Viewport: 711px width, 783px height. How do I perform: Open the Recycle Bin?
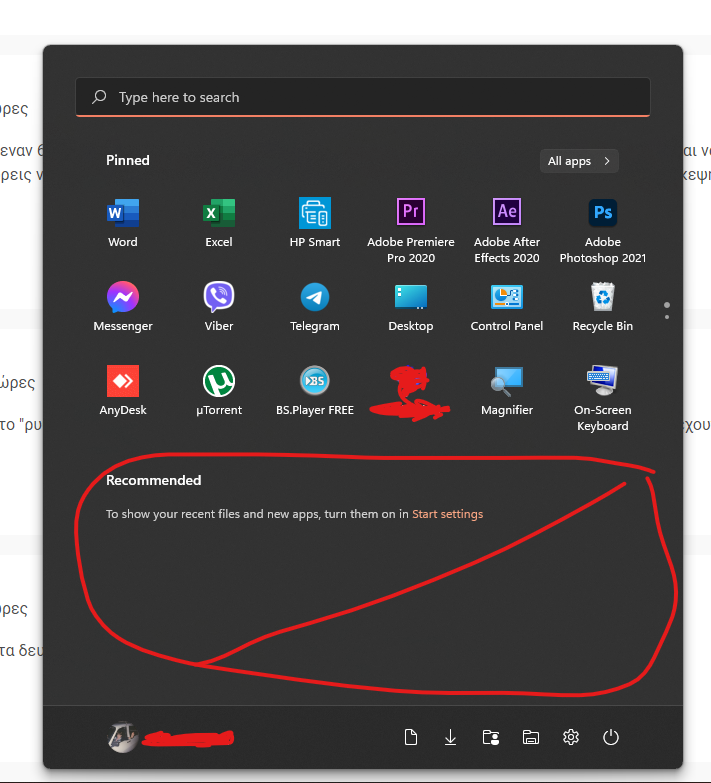(603, 307)
